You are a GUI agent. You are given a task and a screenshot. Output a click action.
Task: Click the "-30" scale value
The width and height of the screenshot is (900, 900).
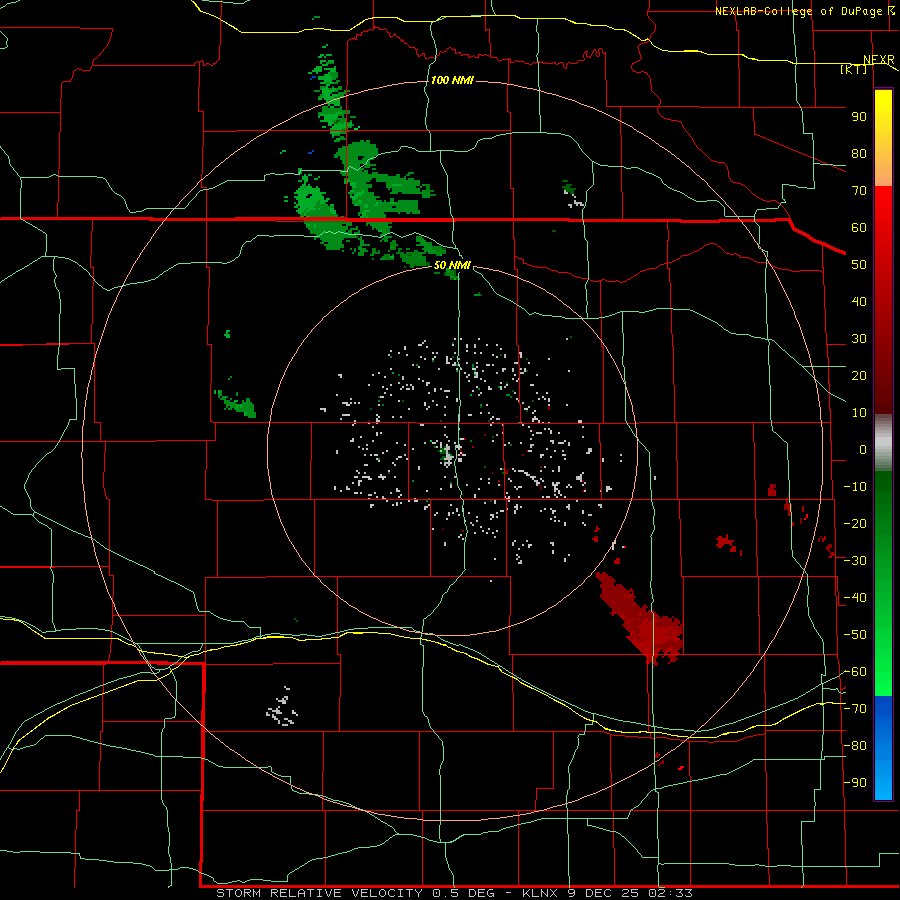click(855, 561)
